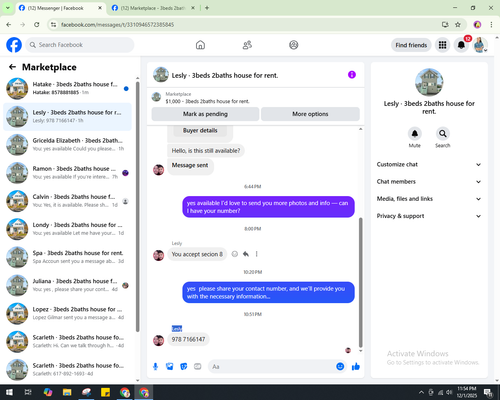Image resolution: width=500 pixels, height=400 pixels.
Task: Open Juliana conversation
Action: [x=68, y=285]
